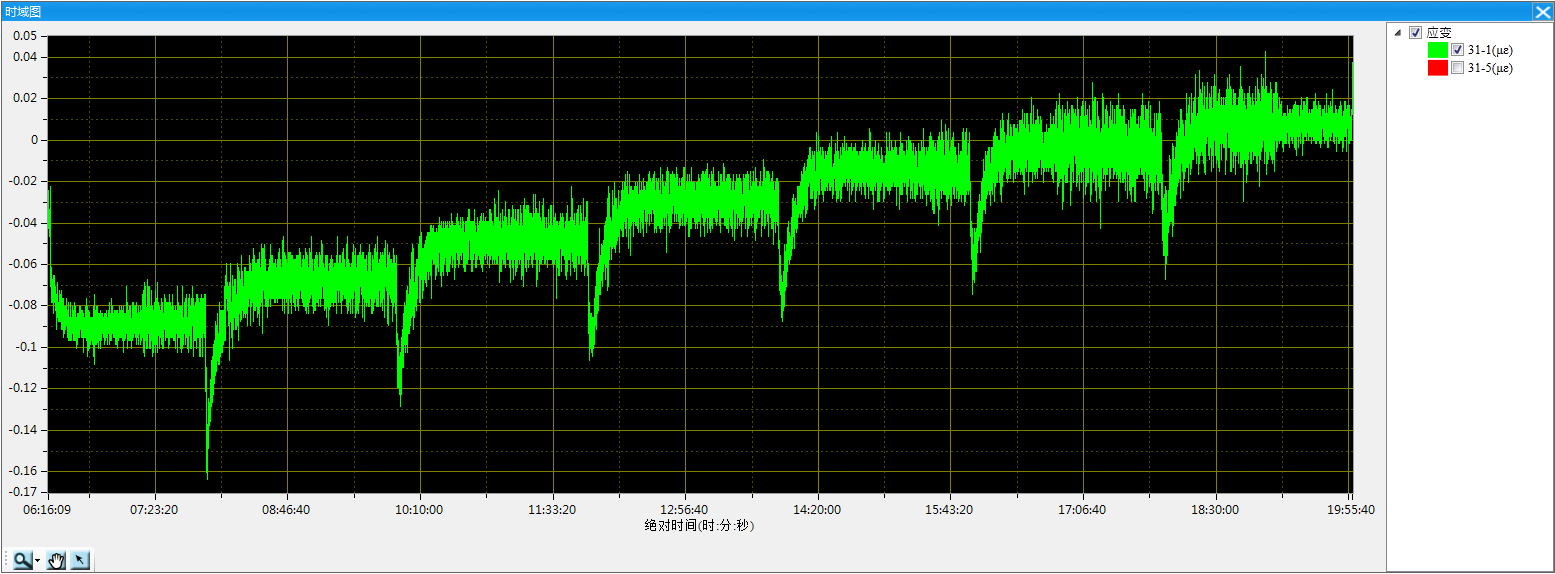Click the 绝对时间(时:分:秒) axis label
1555x574 pixels.
click(x=699, y=525)
